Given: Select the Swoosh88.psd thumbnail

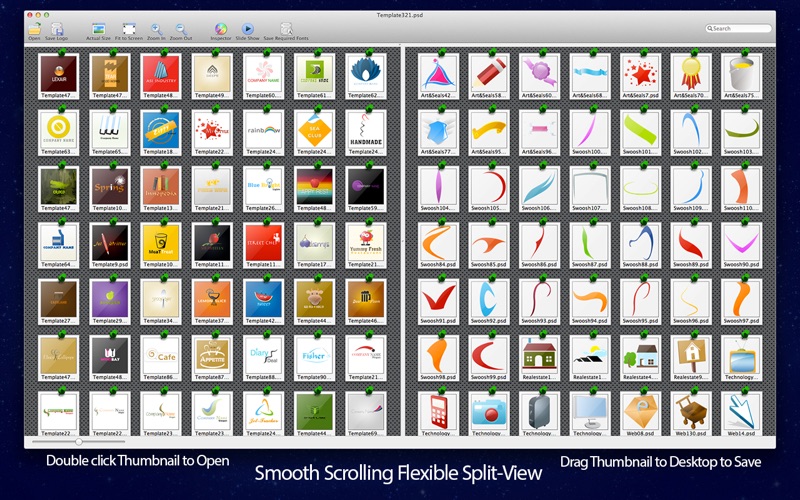Looking at the screenshot, I should (640, 245).
